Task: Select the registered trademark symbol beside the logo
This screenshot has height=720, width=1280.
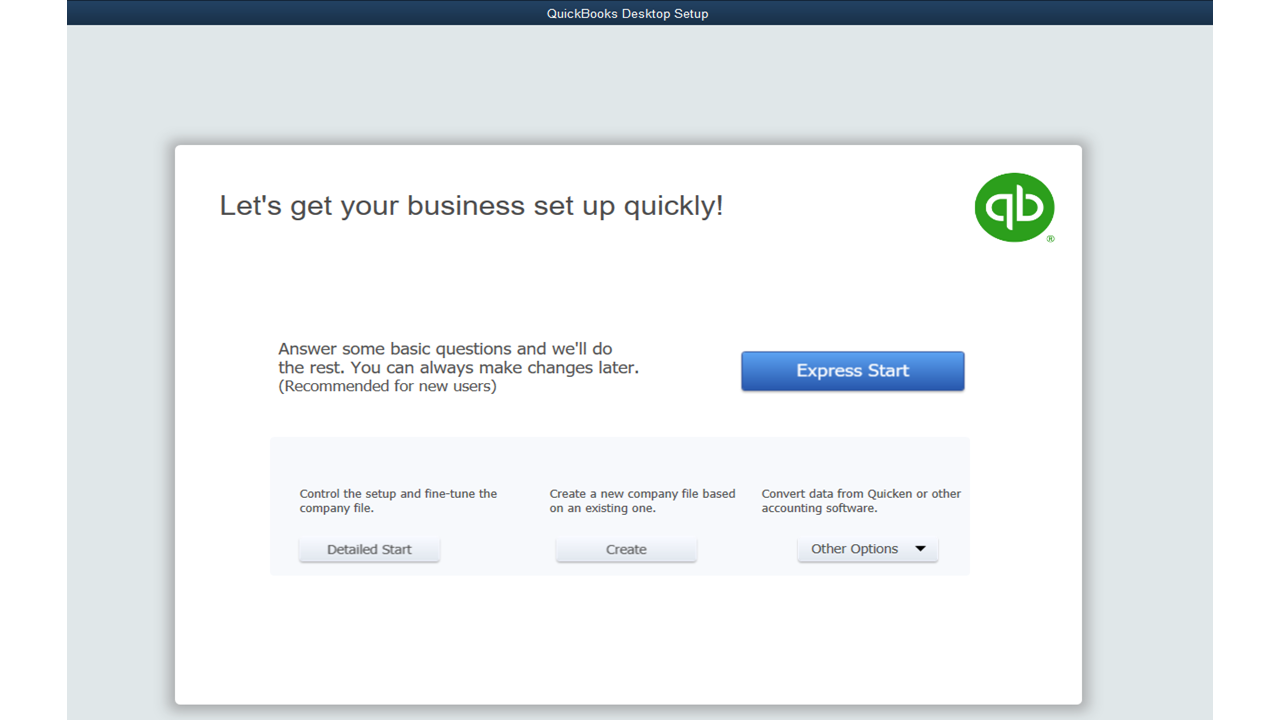Action: [1051, 239]
